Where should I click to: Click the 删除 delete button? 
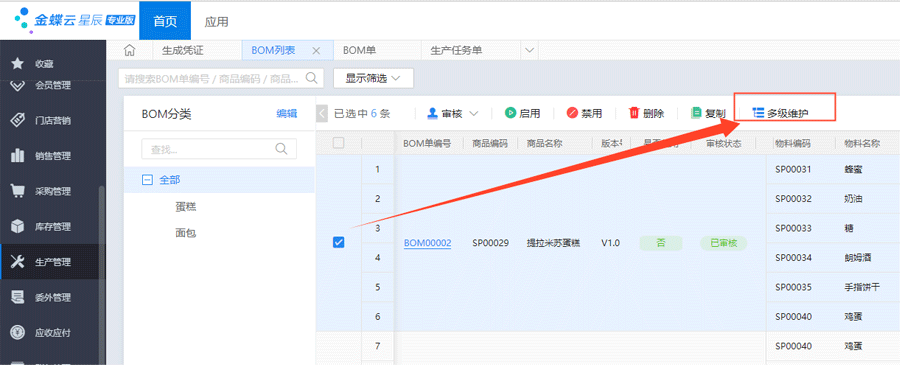646,113
